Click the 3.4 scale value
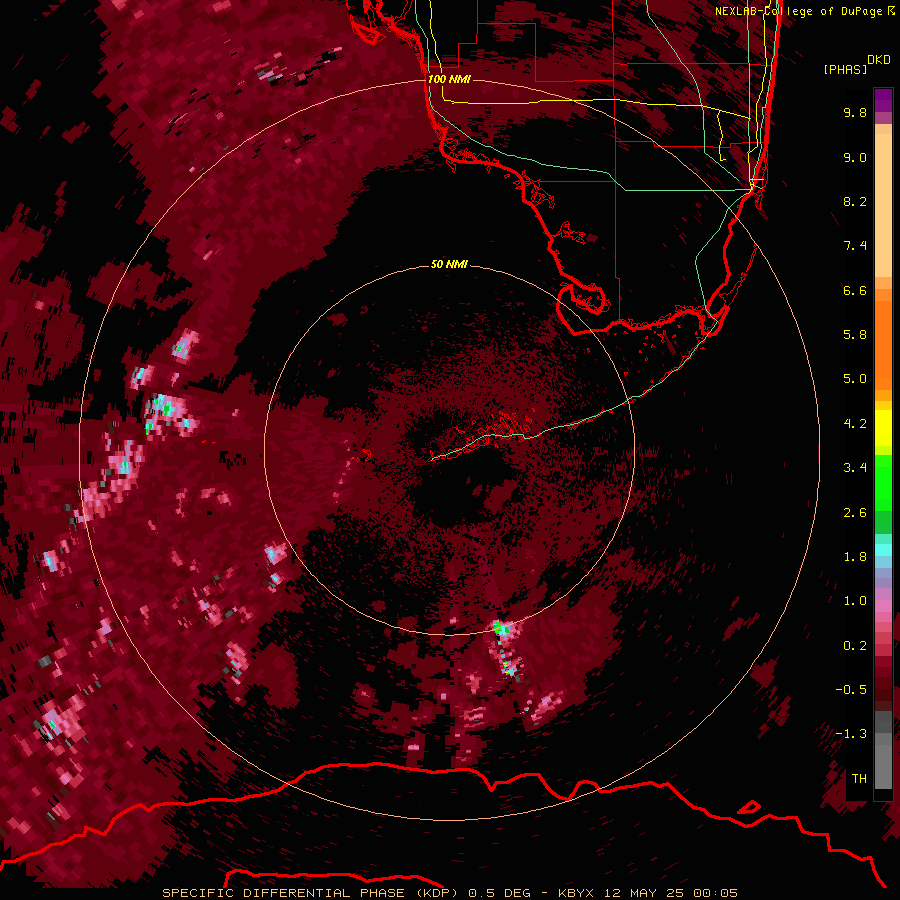This screenshot has width=900, height=900. coord(855,468)
